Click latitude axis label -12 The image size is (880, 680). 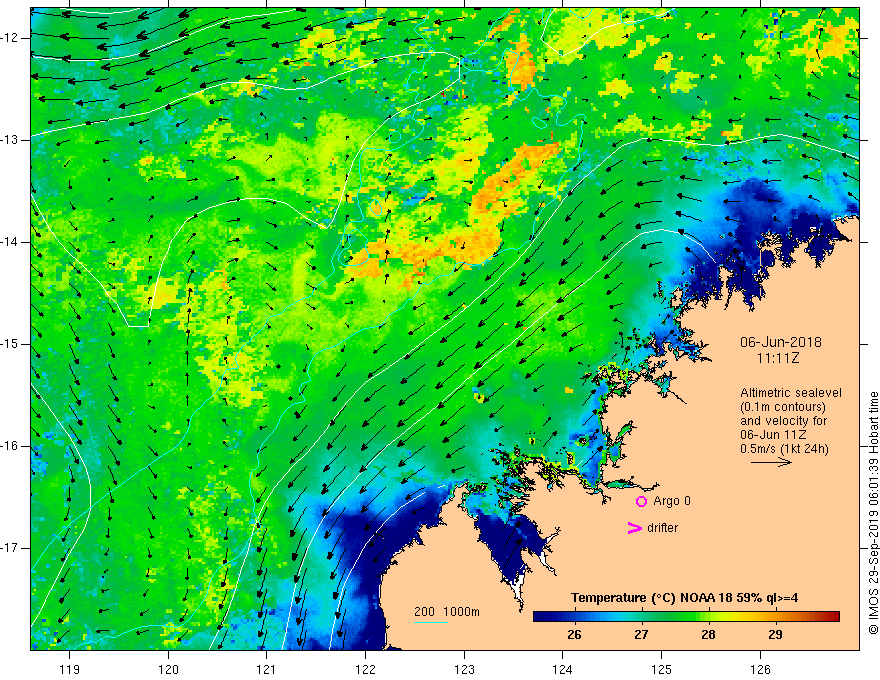10,38
